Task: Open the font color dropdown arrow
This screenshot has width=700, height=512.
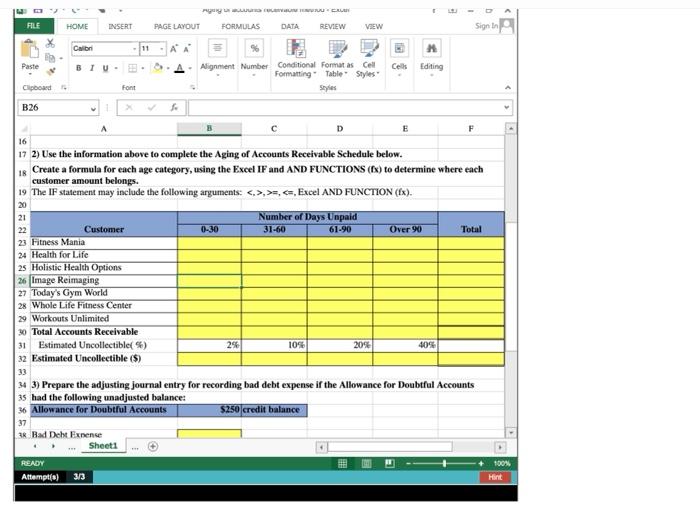Action: (190, 68)
